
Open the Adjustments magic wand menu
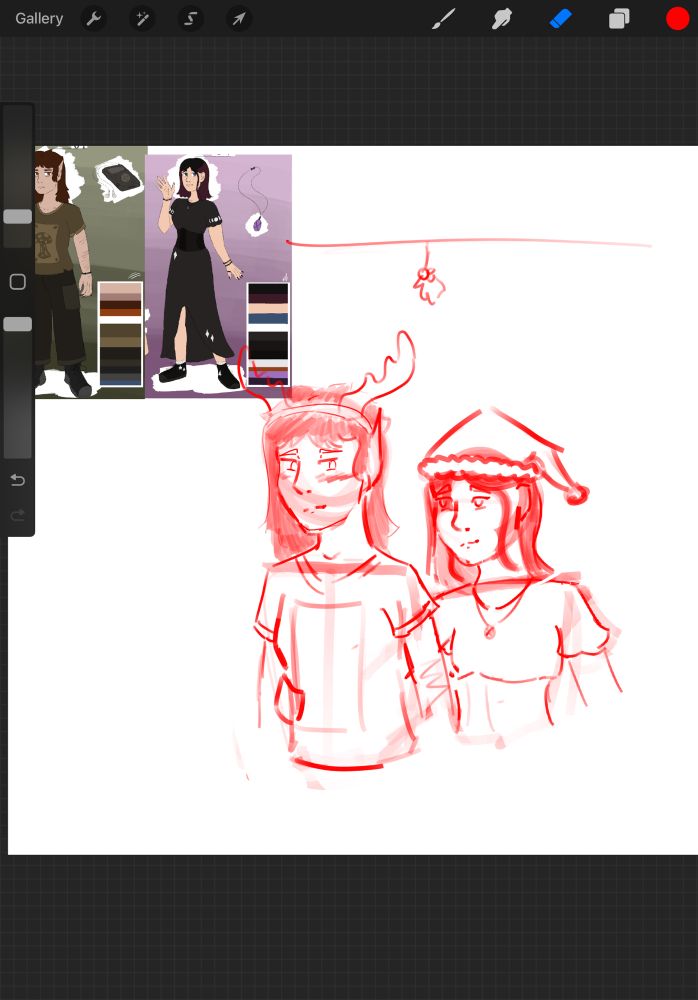pyautogui.click(x=142, y=18)
